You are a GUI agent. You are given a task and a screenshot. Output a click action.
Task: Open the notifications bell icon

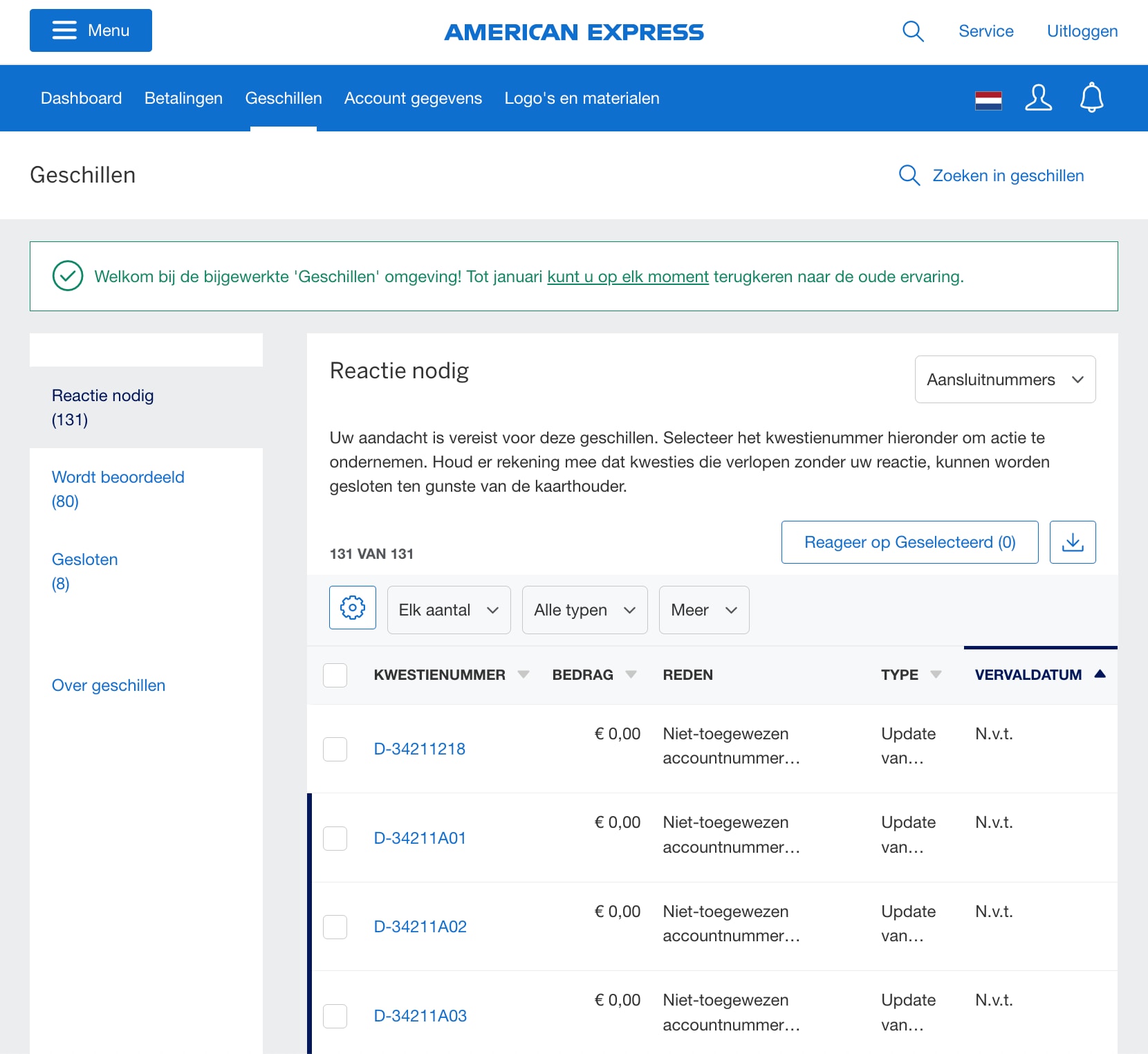[1091, 98]
